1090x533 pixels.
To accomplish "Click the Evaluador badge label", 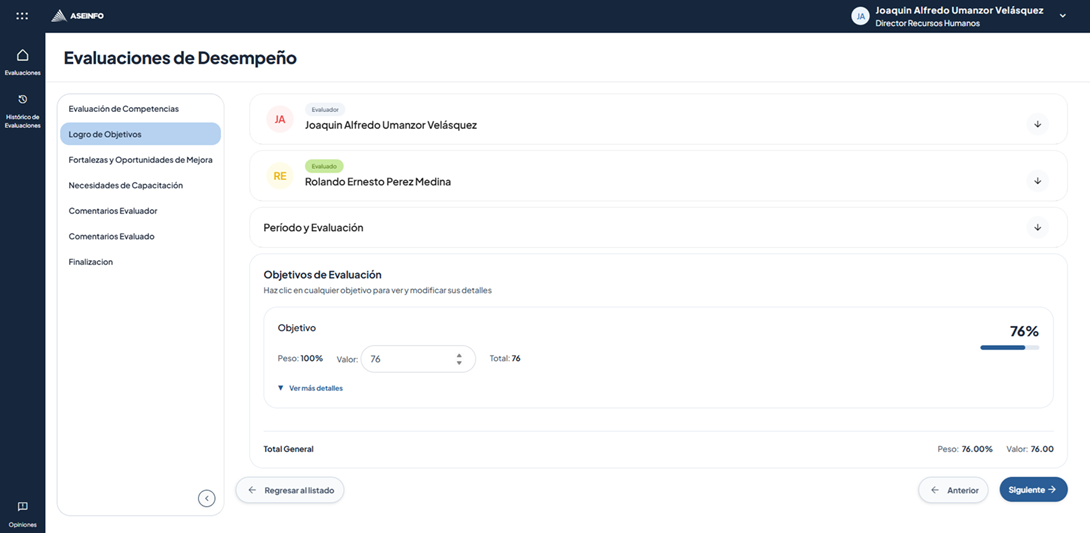I will [x=325, y=110].
